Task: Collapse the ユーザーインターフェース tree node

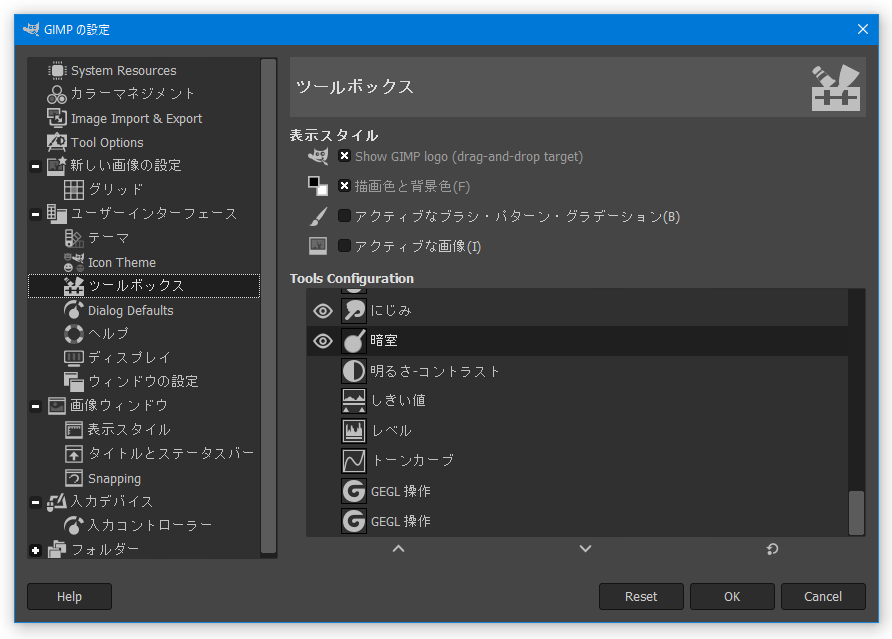Action: click(35, 214)
